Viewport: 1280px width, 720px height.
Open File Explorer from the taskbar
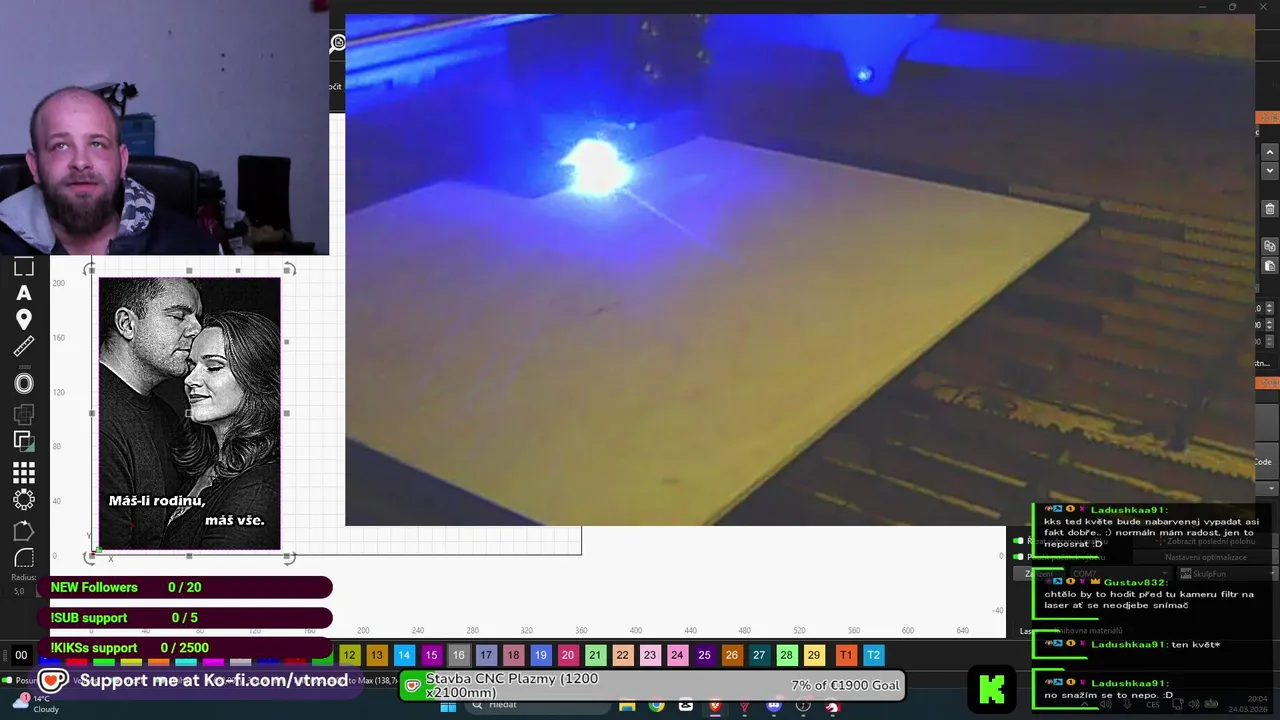point(627,706)
